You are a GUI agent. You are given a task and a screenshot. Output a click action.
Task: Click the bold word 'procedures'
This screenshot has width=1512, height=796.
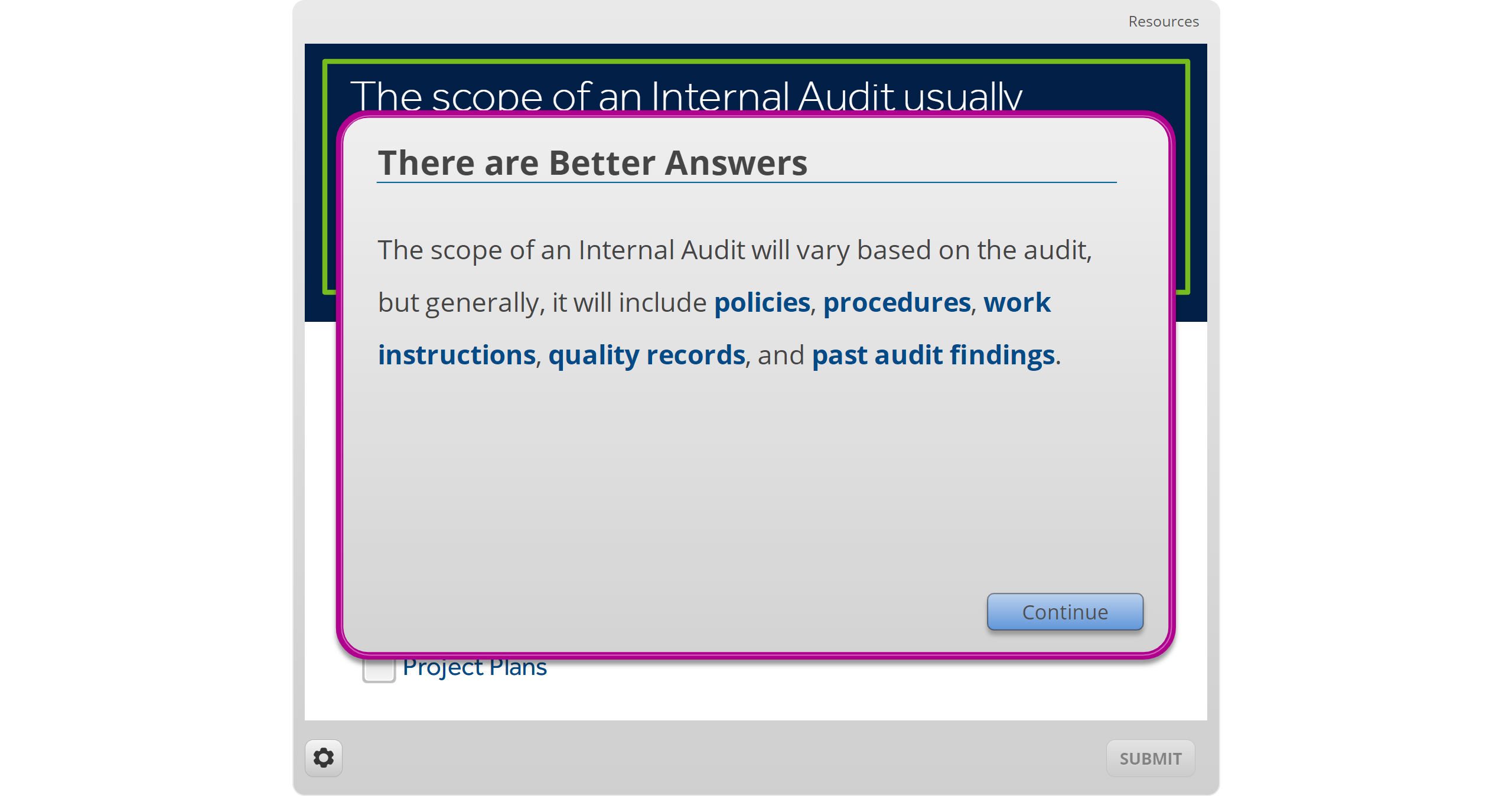pyautogui.click(x=897, y=303)
